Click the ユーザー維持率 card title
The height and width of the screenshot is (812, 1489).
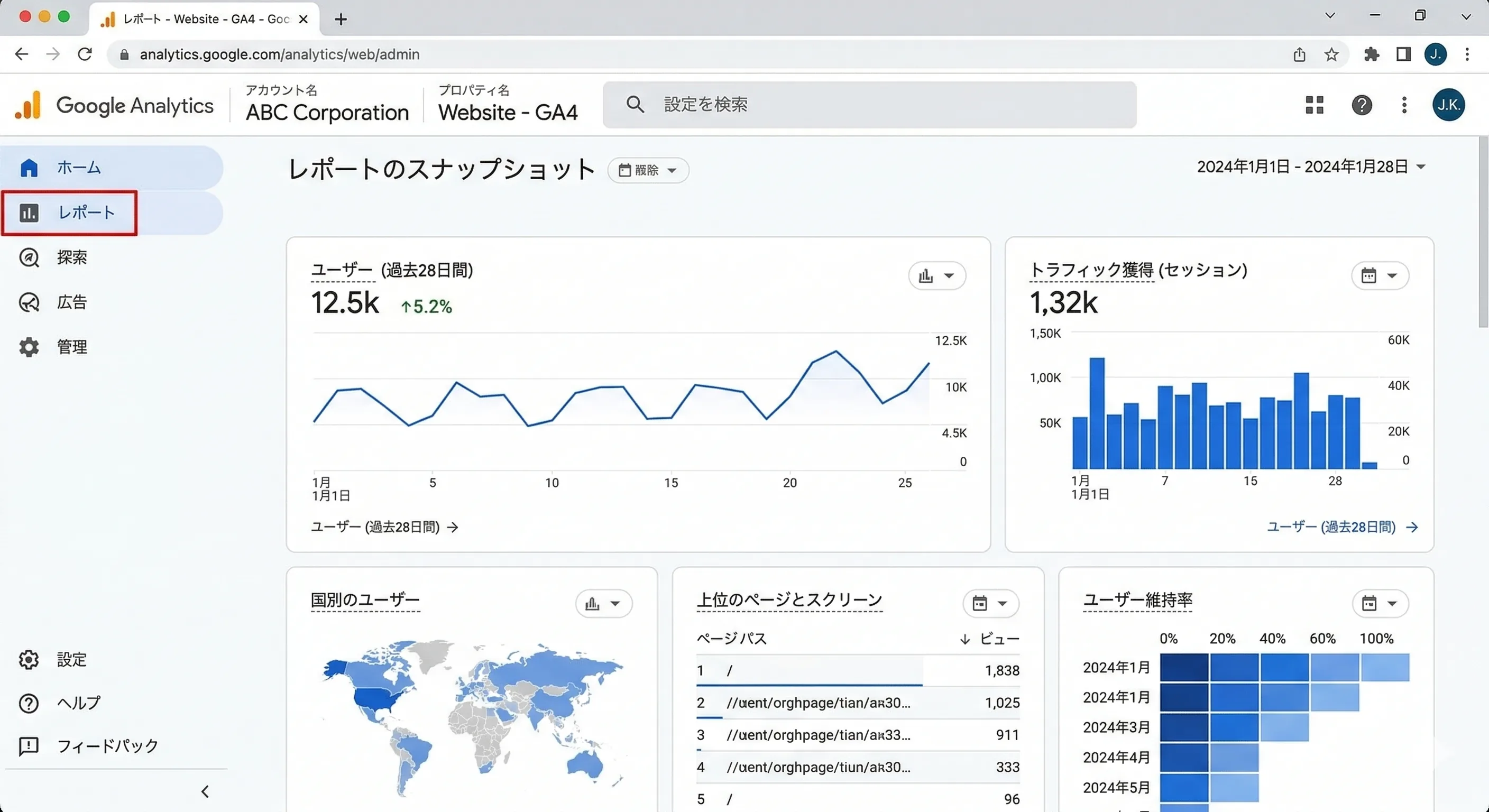tap(1137, 600)
